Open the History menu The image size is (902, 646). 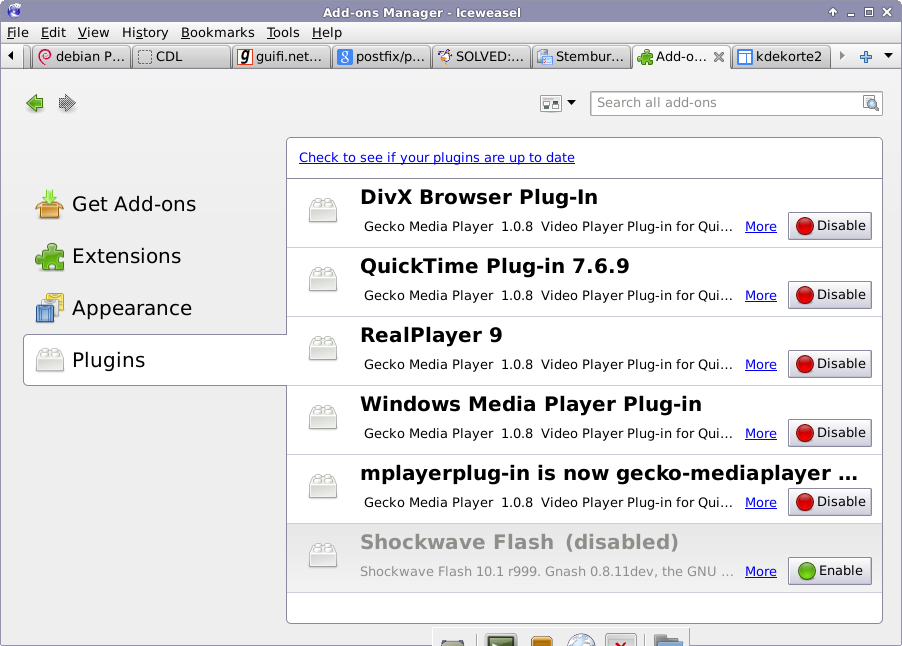145,33
